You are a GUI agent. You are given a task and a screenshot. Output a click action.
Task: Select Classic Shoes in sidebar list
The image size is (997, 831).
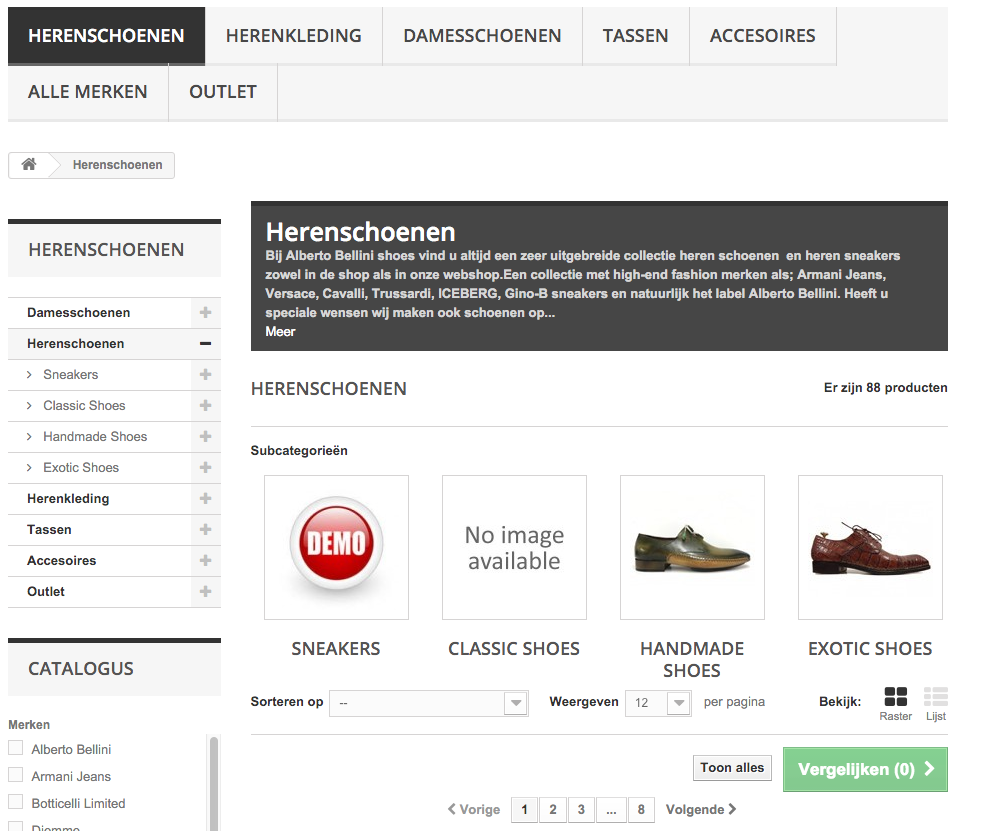84,405
